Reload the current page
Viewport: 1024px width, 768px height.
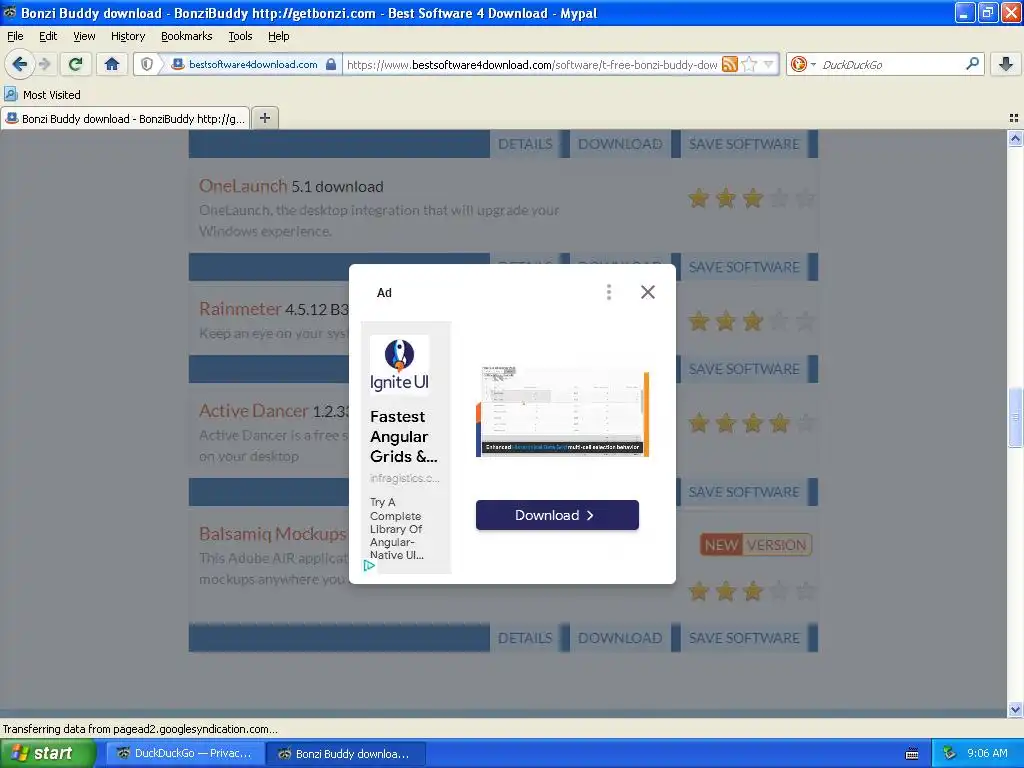(76, 64)
